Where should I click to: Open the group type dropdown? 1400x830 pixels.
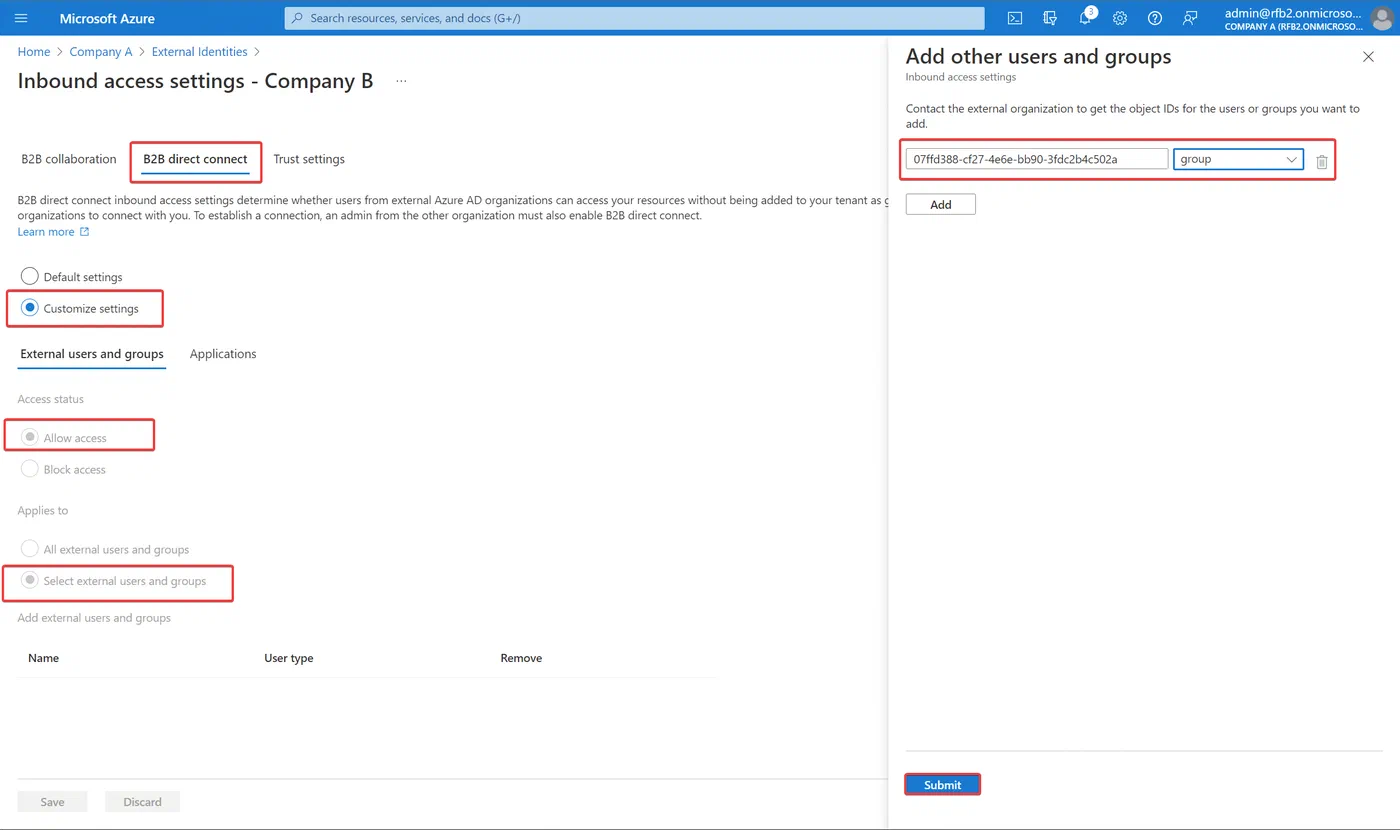click(1238, 159)
